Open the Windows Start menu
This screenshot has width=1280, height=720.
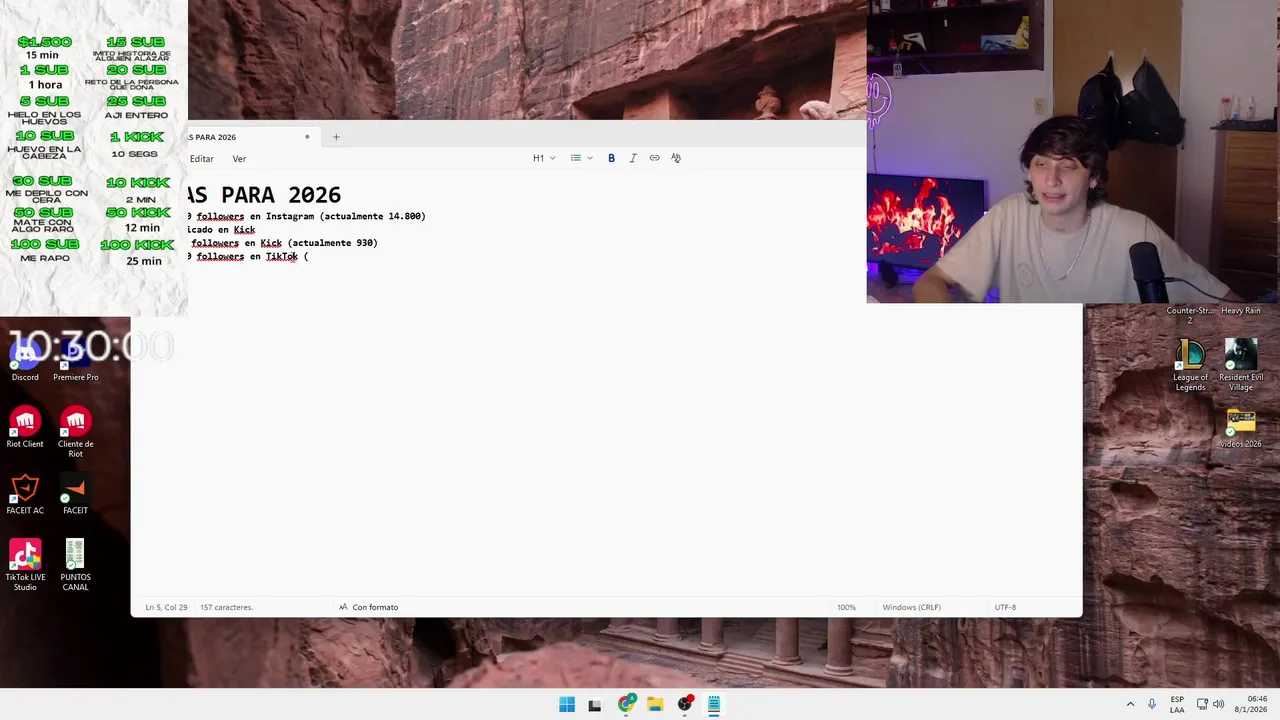click(567, 704)
